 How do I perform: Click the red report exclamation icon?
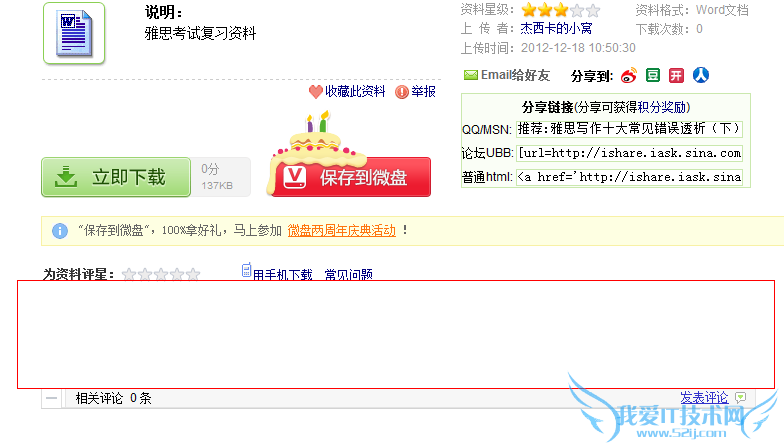coord(402,92)
